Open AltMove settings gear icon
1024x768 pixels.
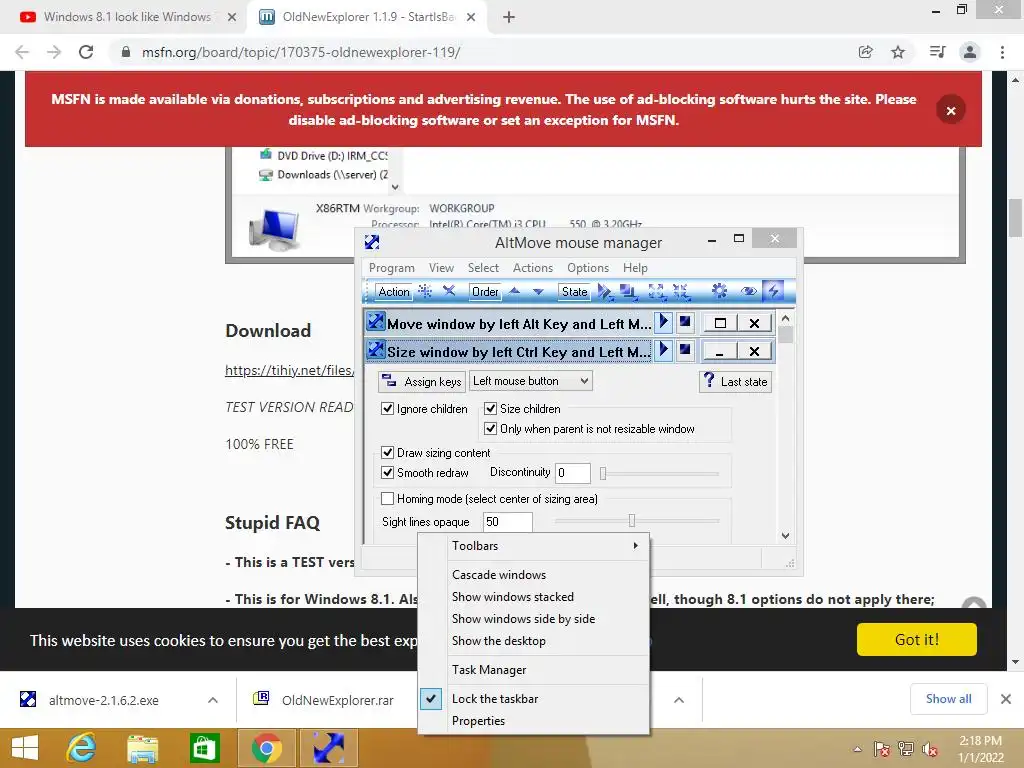click(x=719, y=291)
